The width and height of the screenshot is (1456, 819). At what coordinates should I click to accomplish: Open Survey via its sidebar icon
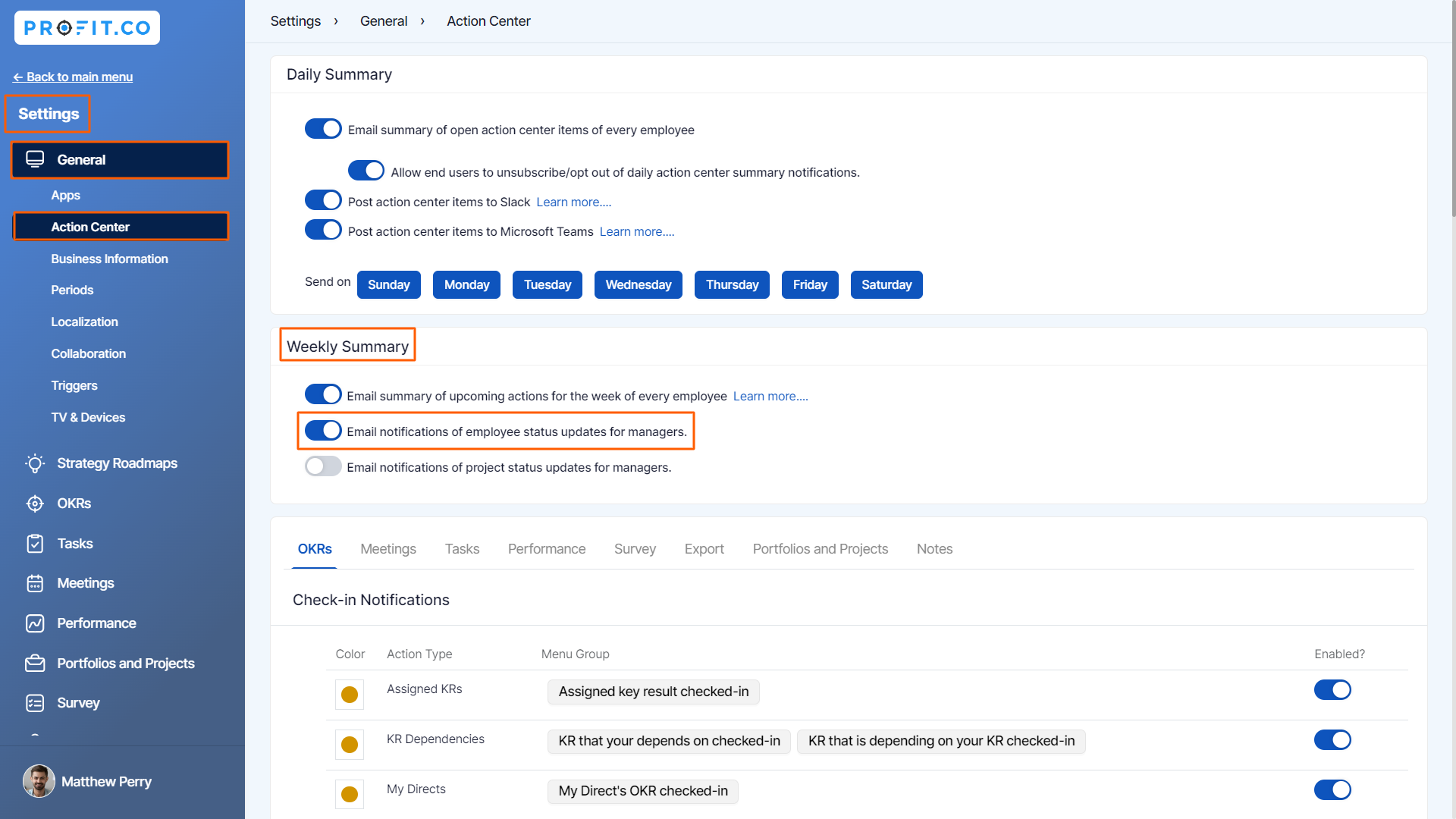(x=35, y=703)
